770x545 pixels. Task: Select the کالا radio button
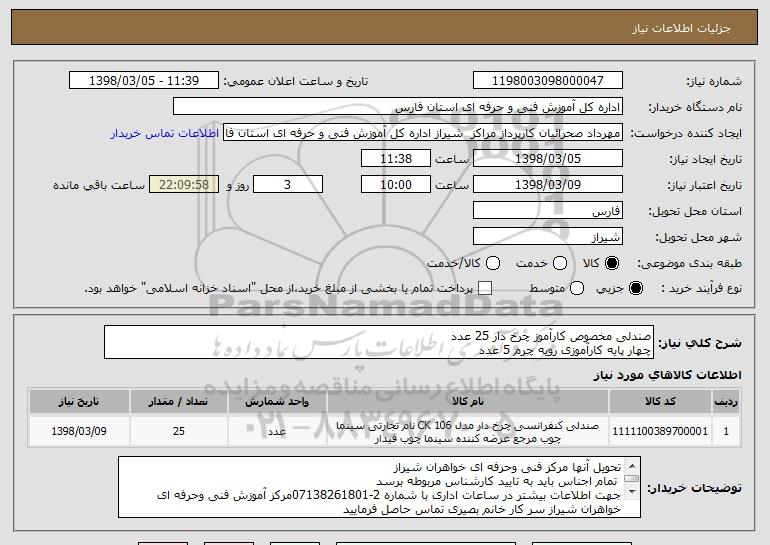(x=611, y=263)
